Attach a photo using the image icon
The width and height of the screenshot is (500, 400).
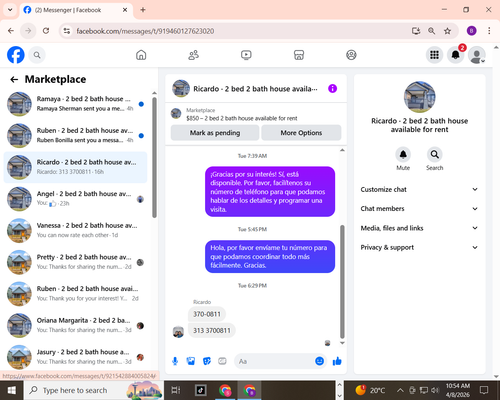(x=191, y=361)
